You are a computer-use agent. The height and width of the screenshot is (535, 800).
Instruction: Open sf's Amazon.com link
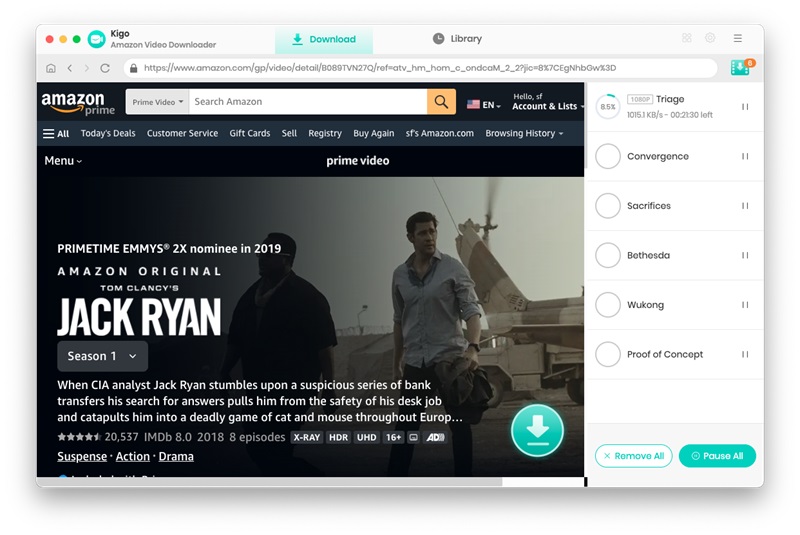point(440,133)
